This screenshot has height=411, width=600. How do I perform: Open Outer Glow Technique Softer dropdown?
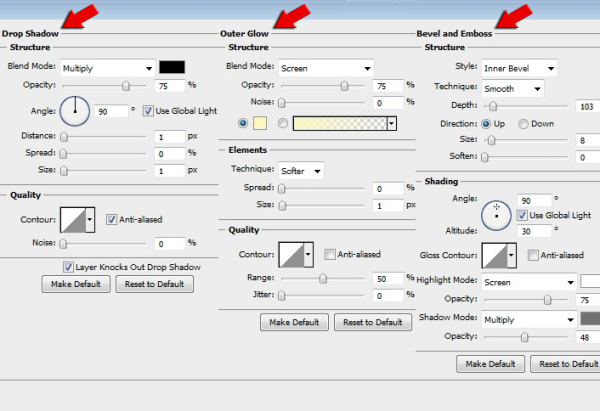pos(302,170)
